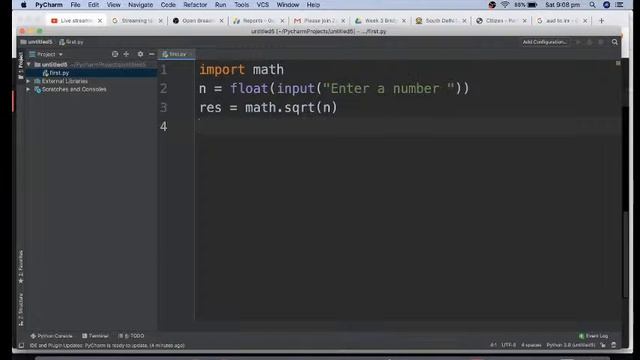Open the Project panel settings gear
Screen dimensions: 640x360
140,54
